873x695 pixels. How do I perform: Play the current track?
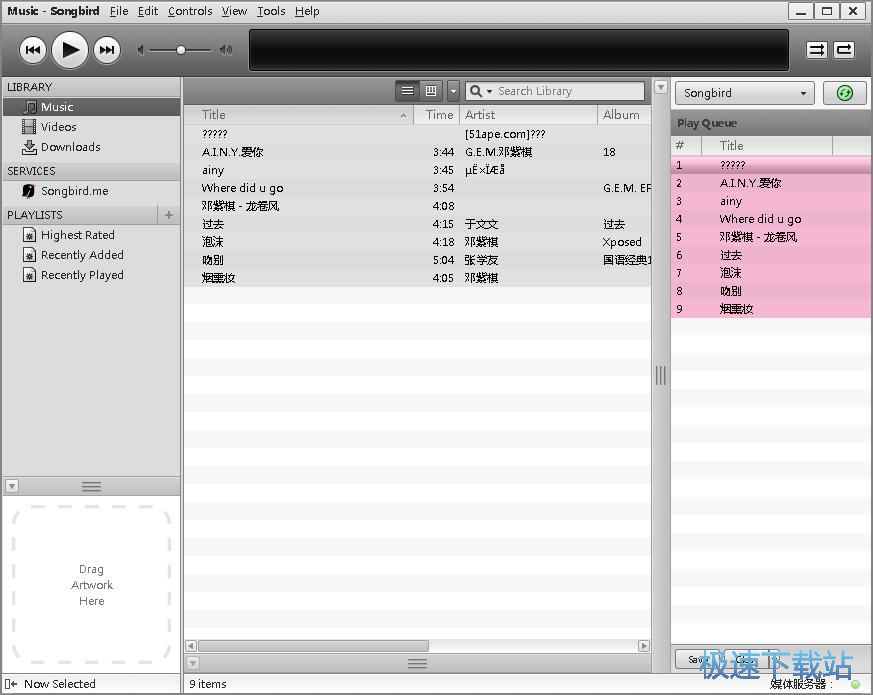tap(70, 50)
